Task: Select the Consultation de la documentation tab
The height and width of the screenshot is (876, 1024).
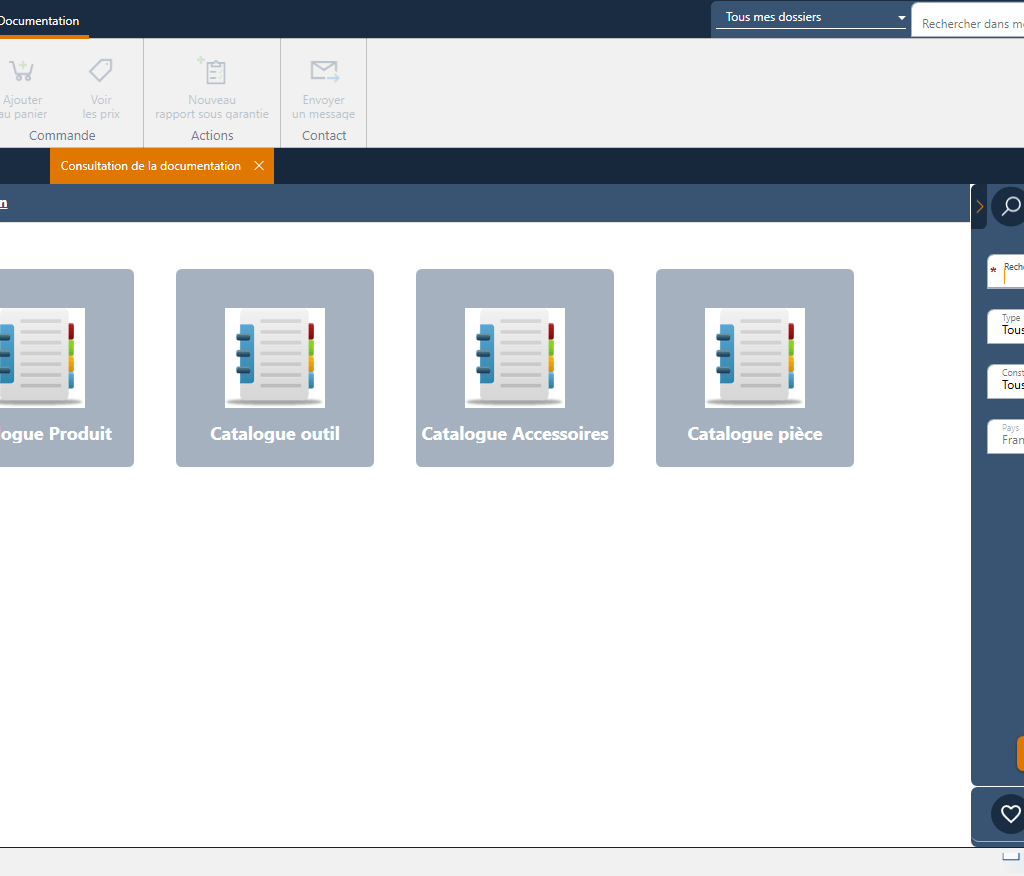Action: pyautogui.click(x=150, y=166)
